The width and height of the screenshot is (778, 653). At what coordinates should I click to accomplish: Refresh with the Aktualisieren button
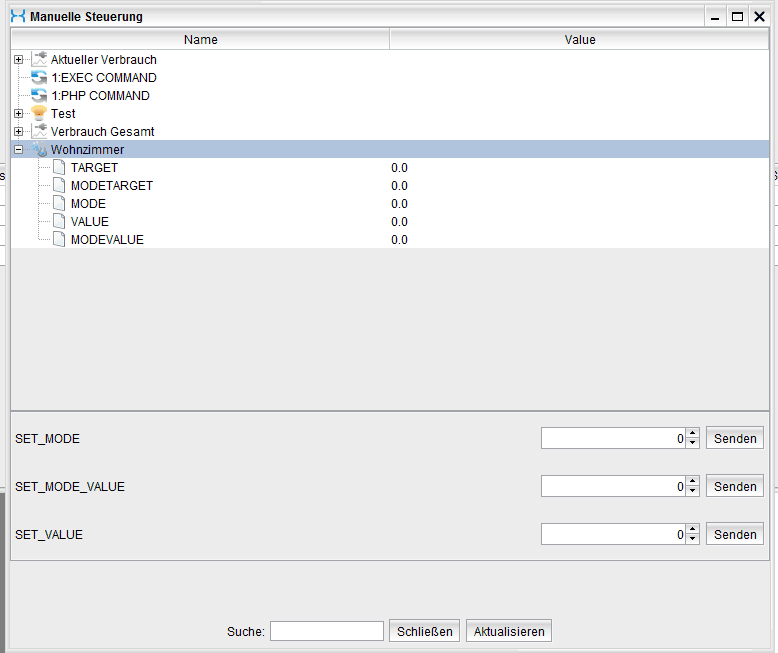[x=508, y=631]
